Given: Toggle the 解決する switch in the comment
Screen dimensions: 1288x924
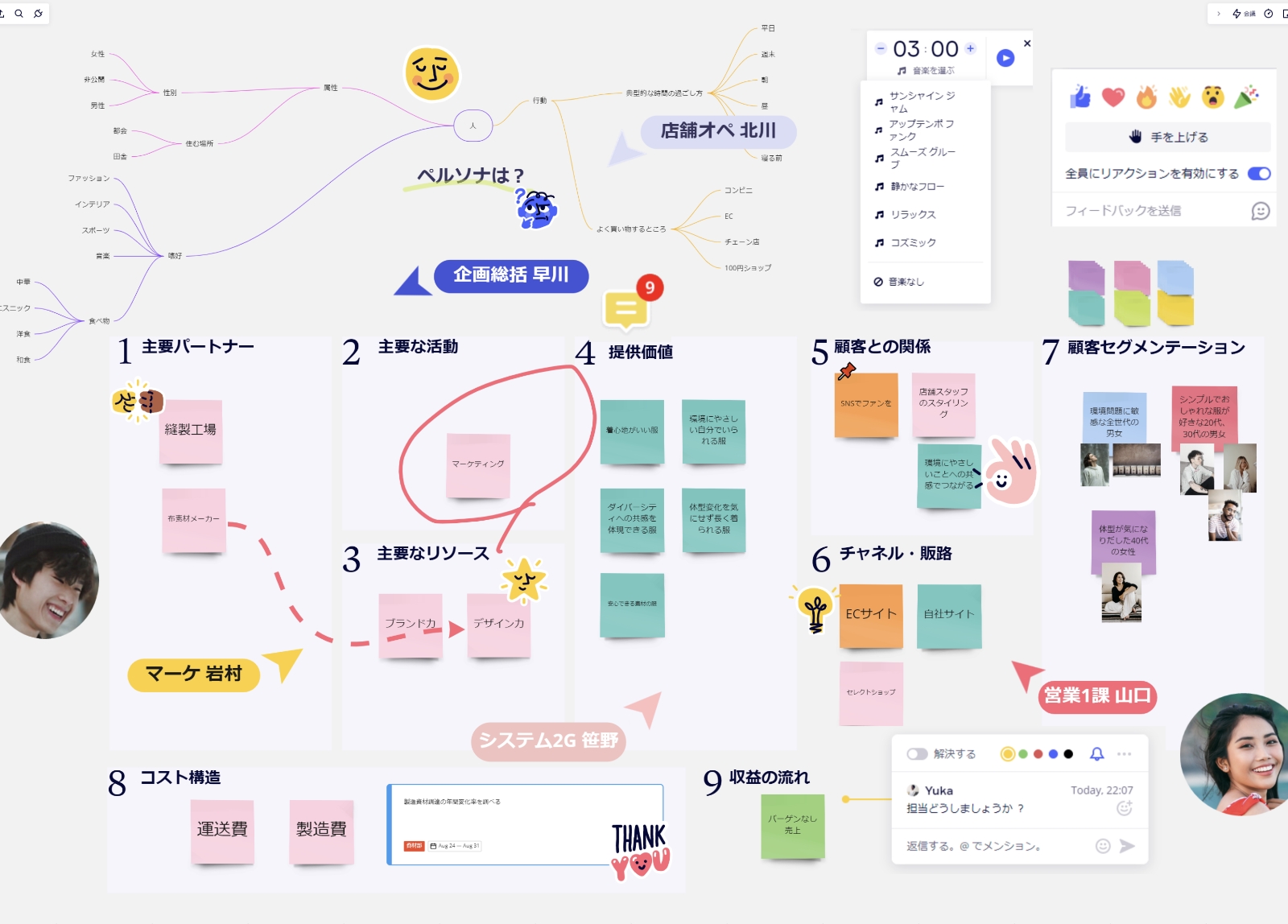Looking at the screenshot, I should (x=917, y=754).
